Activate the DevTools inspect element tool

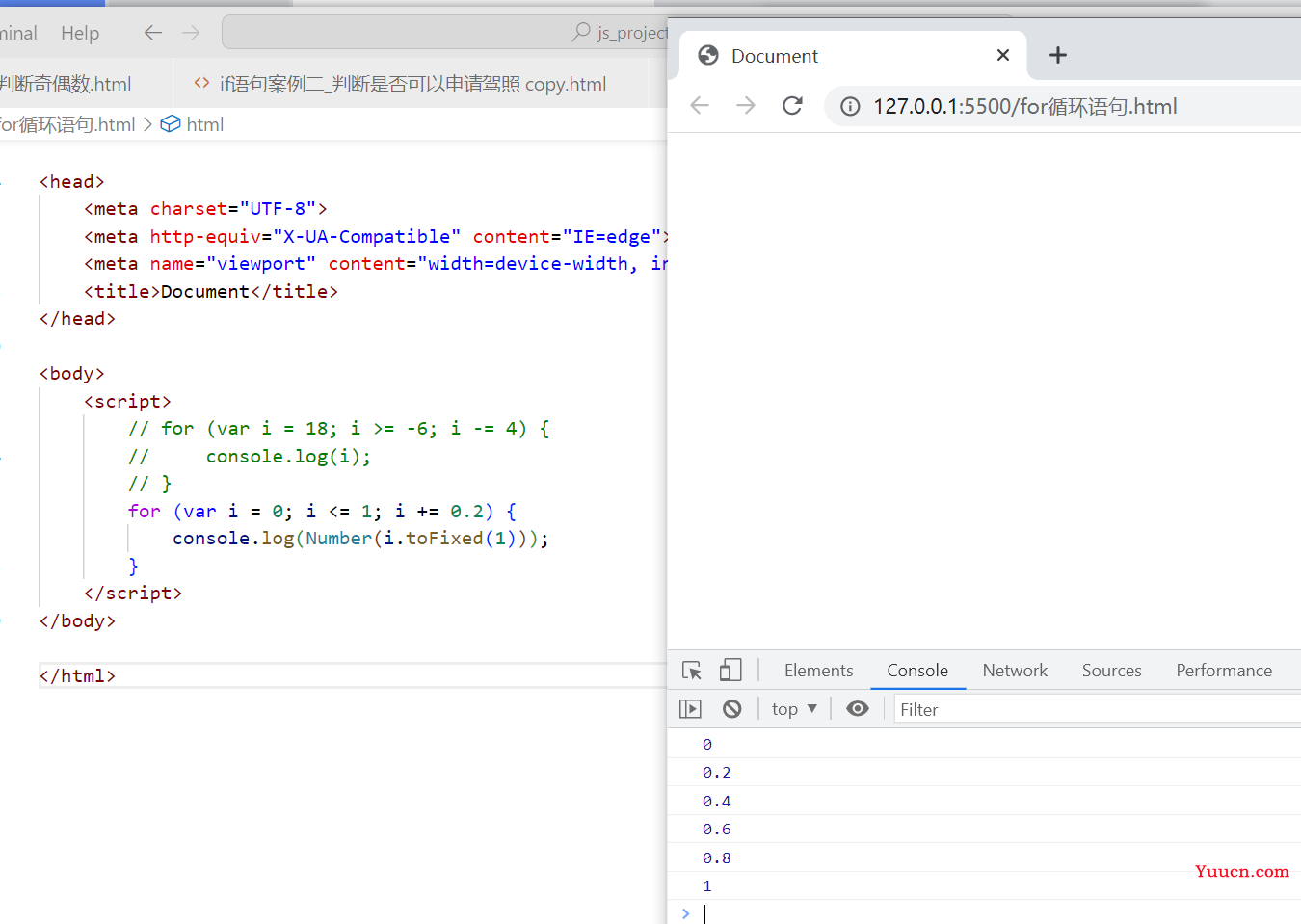tap(692, 671)
